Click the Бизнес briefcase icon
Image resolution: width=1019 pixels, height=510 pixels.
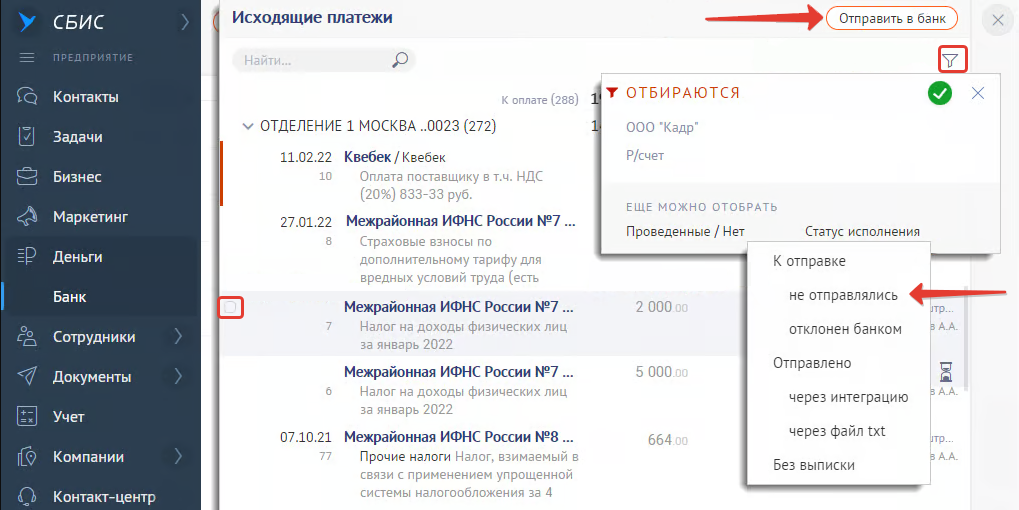pos(27,177)
